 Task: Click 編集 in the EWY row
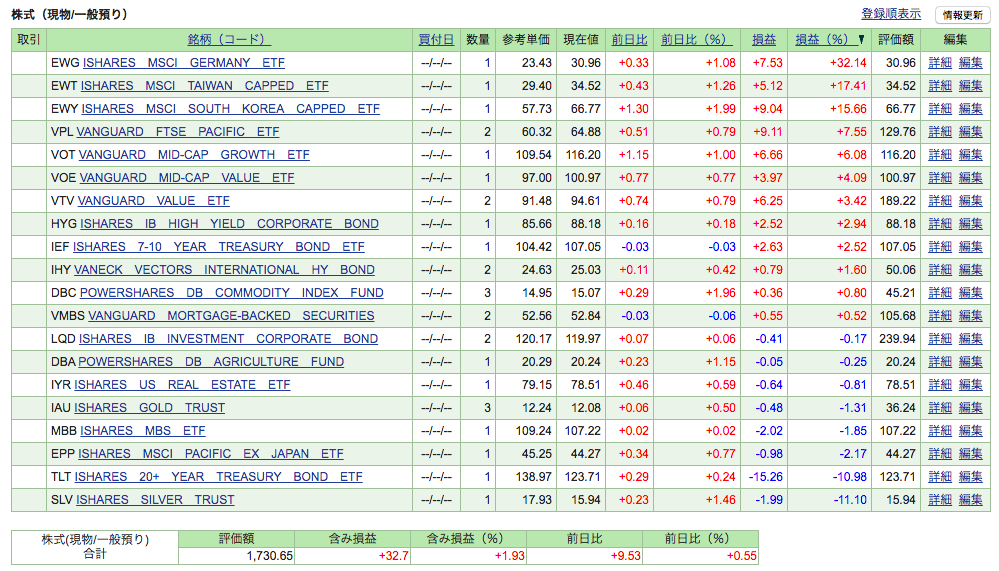(970, 108)
